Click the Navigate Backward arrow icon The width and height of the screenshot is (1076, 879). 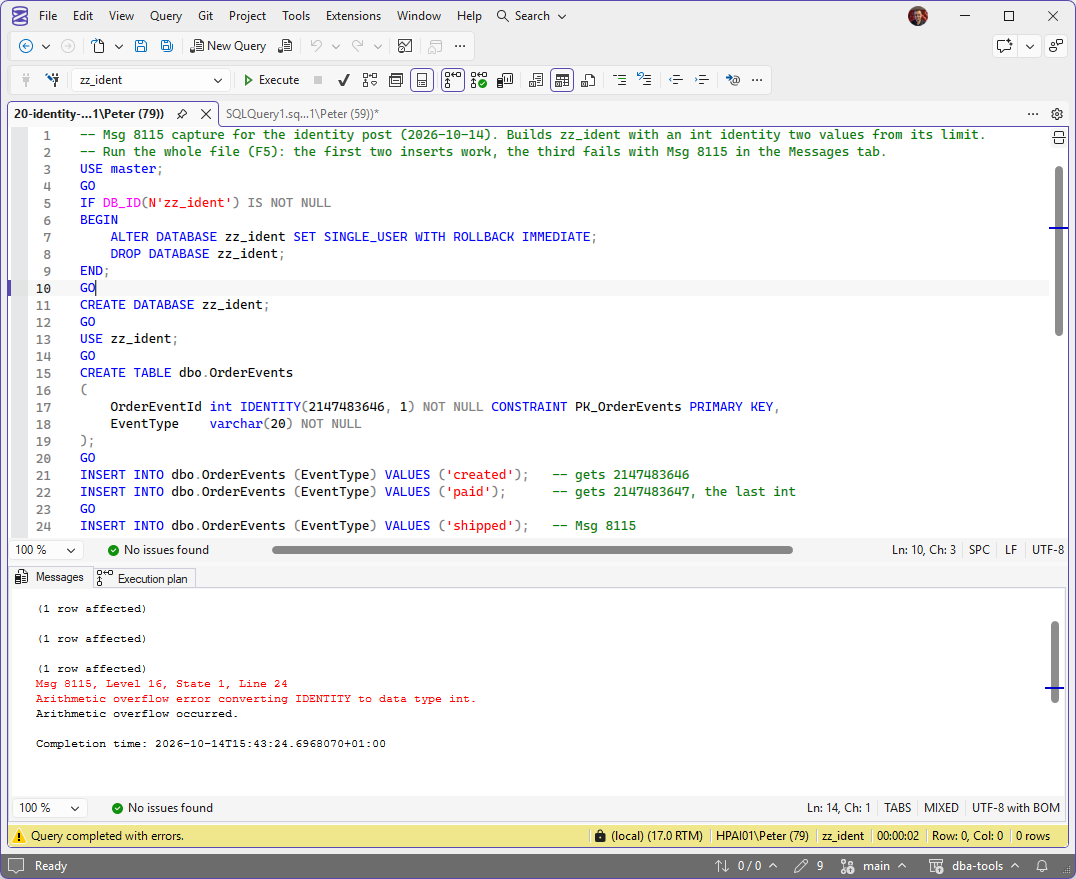(25, 46)
